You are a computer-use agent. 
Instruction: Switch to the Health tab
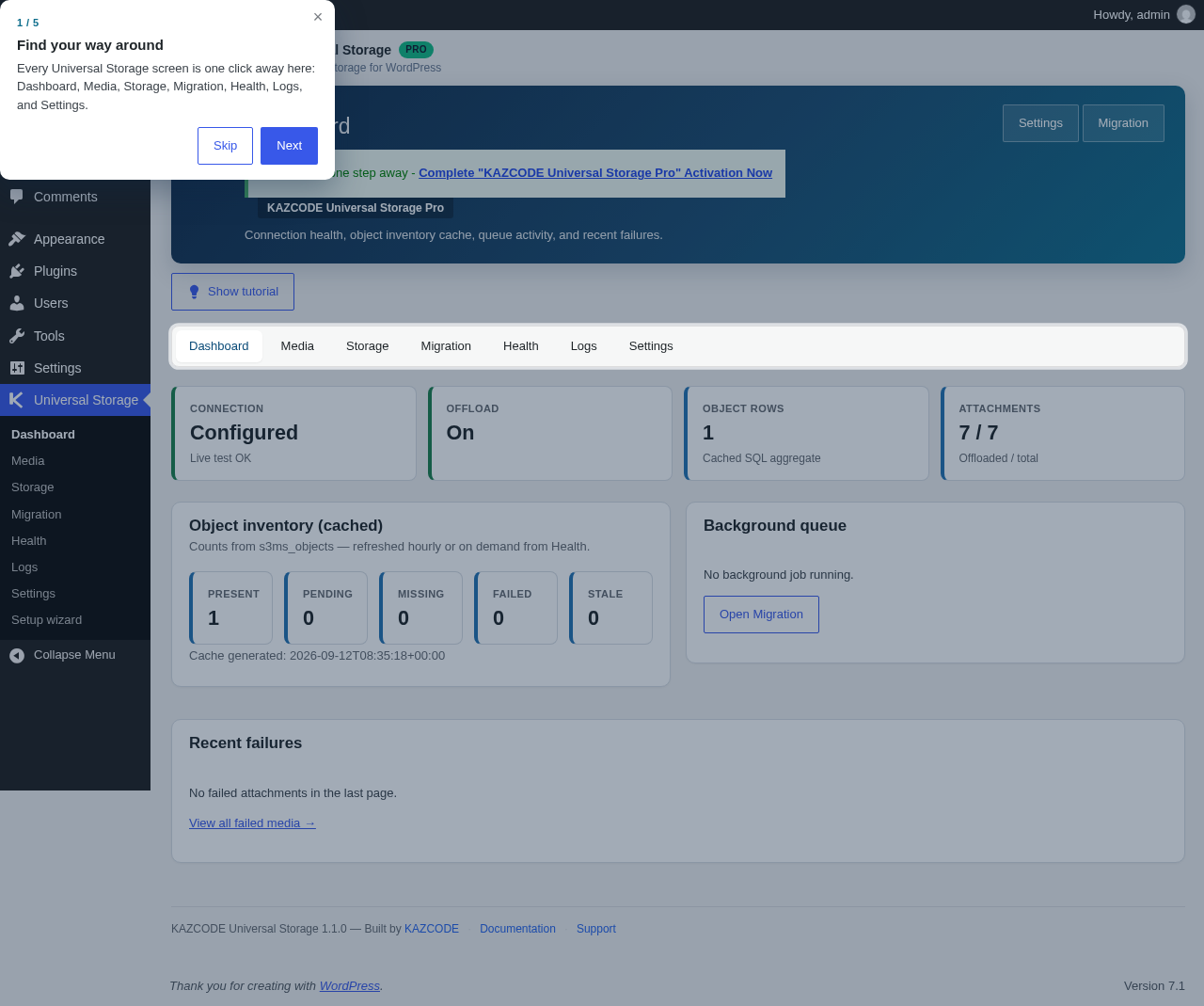(520, 346)
